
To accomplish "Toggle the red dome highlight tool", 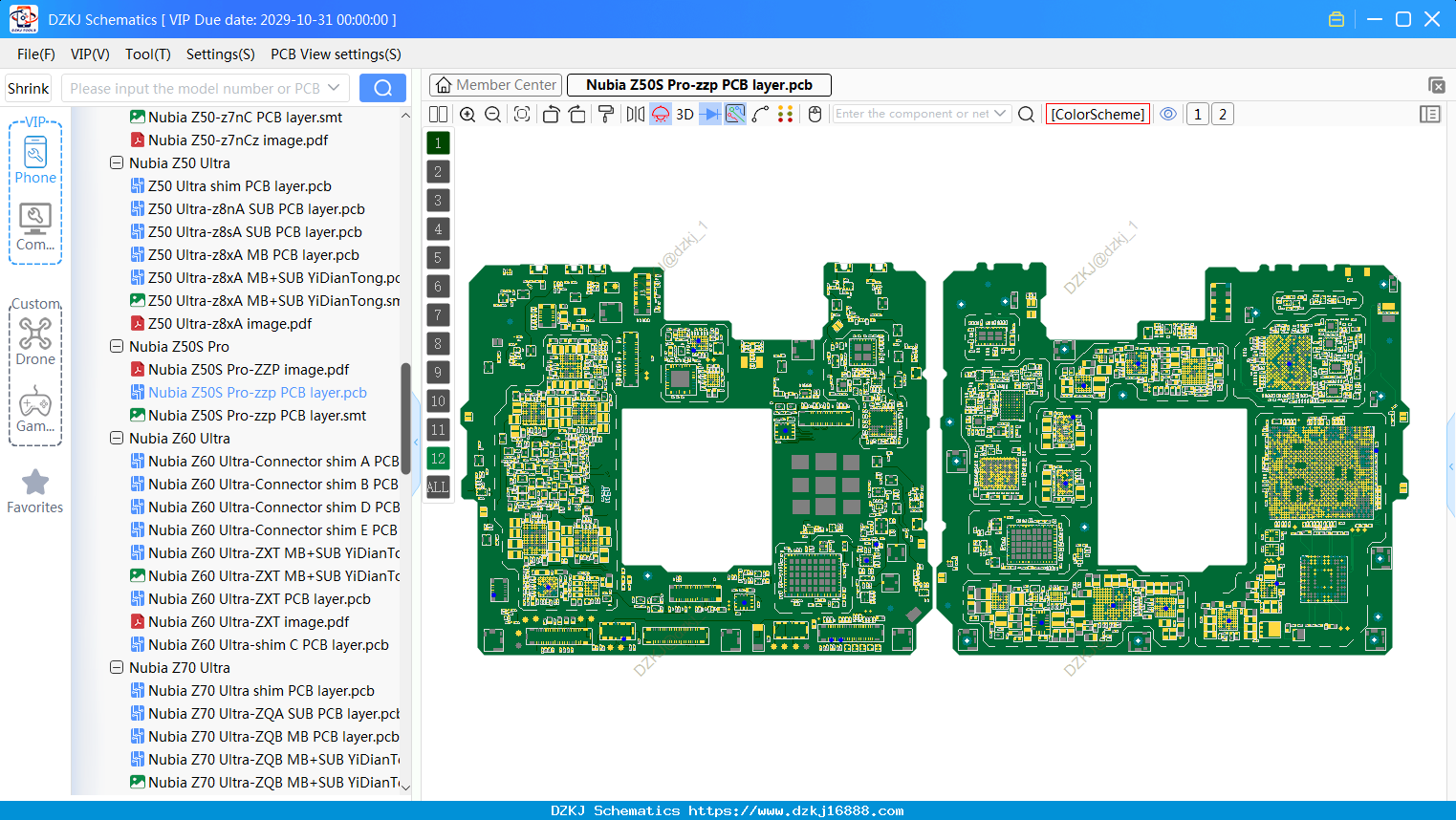I will pyautogui.click(x=661, y=114).
